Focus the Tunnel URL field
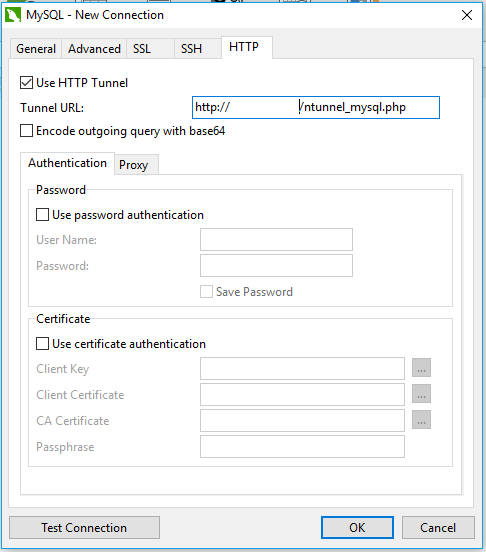The height and width of the screenshot is (552, 486). click(x=316, y=107)
